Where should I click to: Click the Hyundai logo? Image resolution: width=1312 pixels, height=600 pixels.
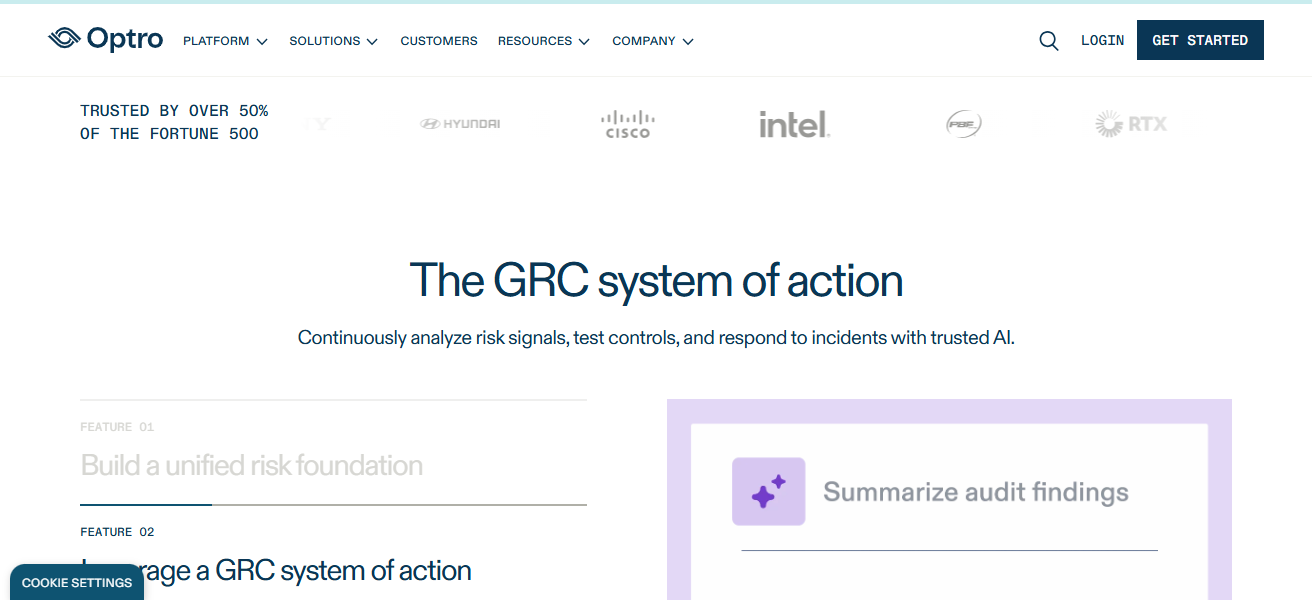(x=460, y=124)
